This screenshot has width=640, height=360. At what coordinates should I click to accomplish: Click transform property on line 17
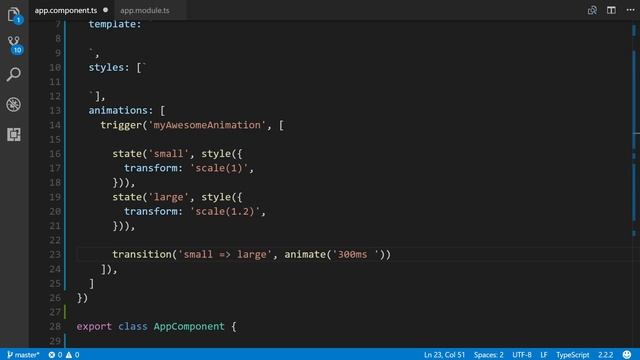tap(151, 168)
